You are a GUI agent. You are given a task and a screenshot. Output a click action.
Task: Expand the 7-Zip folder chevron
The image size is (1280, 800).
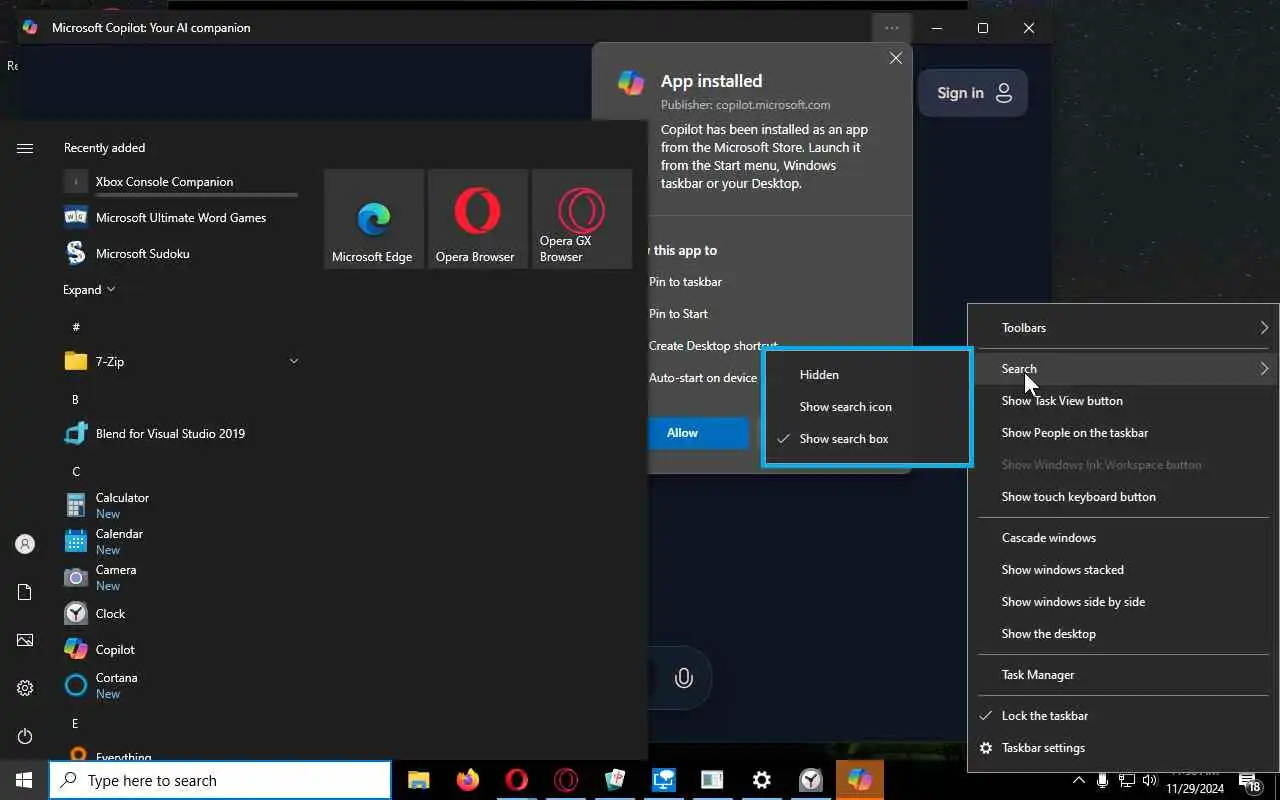(x=293, y=361)
